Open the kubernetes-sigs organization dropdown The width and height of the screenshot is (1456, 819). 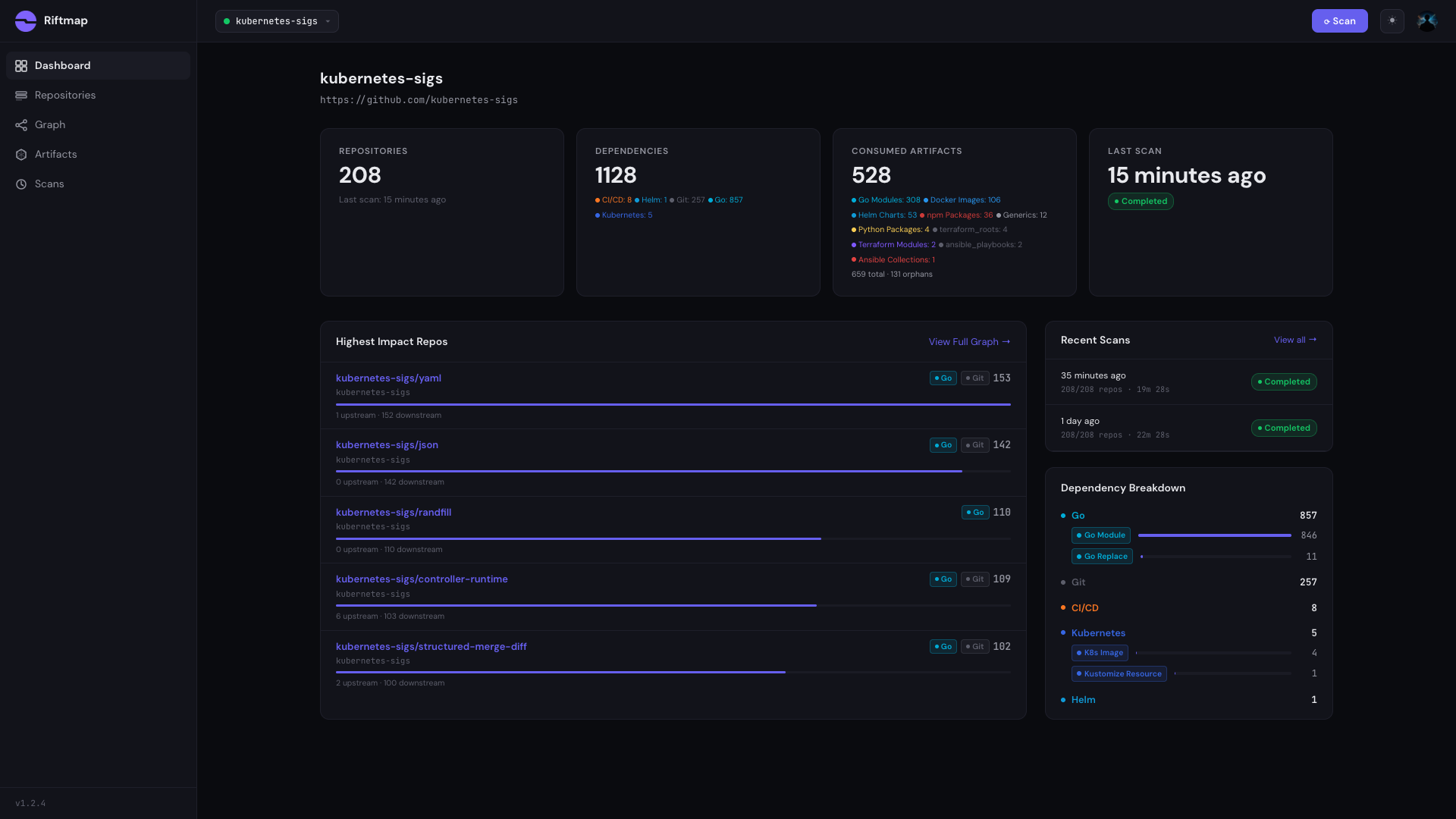click(277, 21)
